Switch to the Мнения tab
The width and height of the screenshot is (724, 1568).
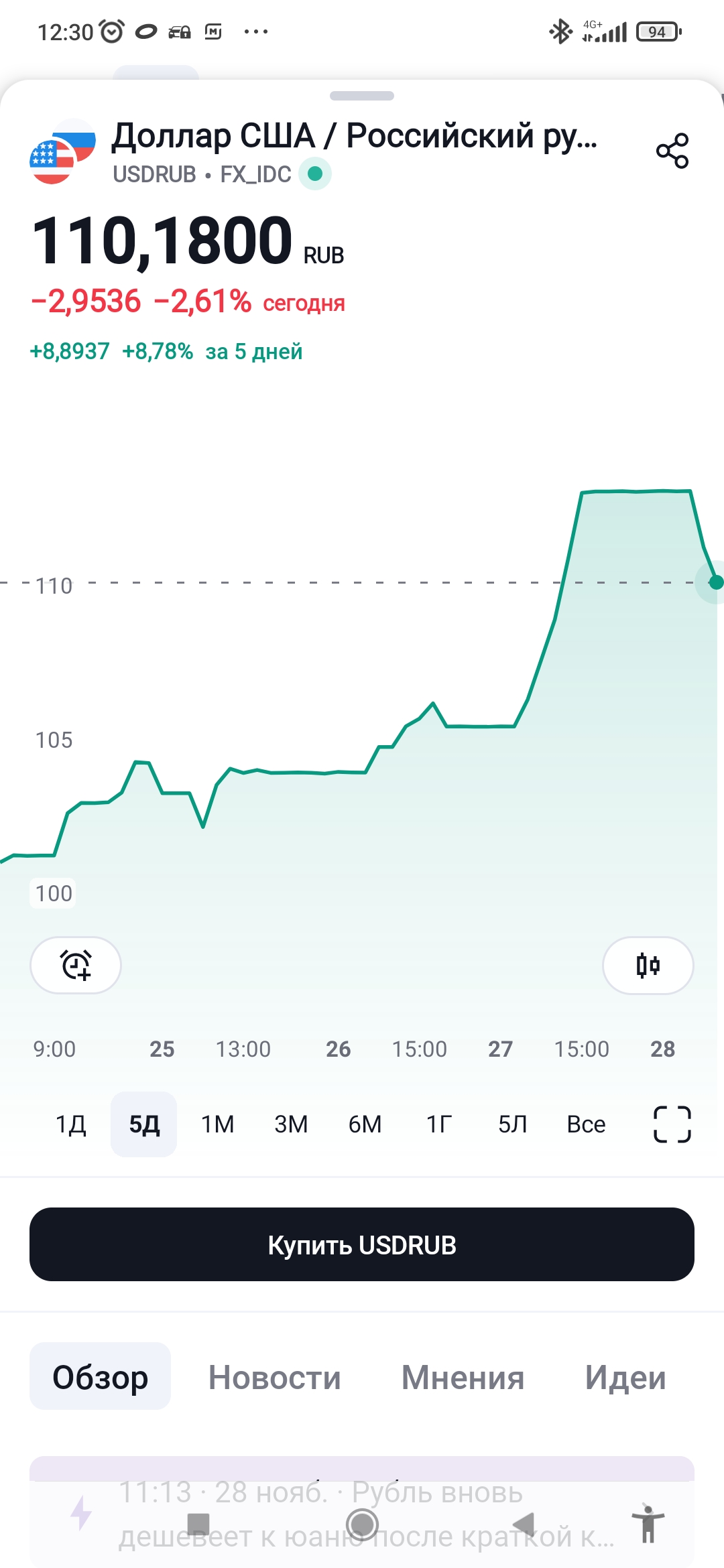[x=463, y=1378]
